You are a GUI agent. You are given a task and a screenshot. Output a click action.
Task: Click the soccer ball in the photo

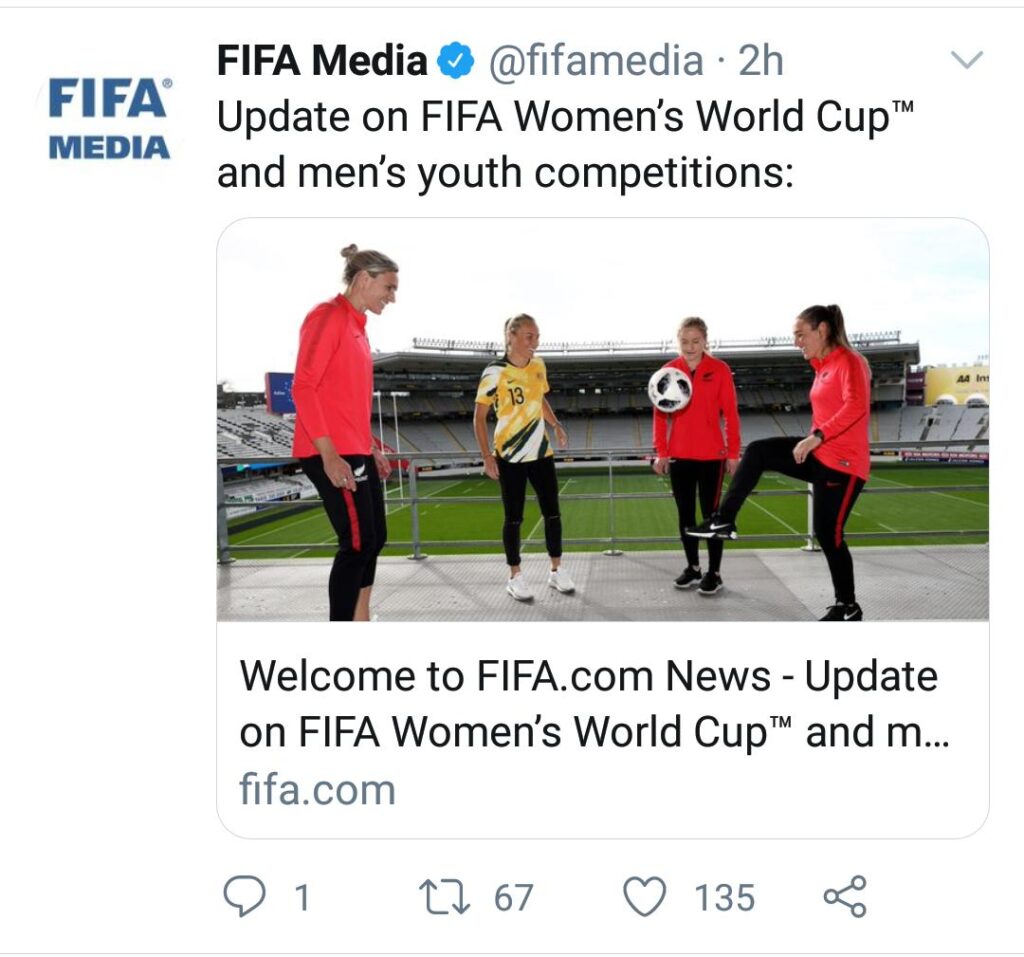pyautogui.click(x=669, y=389)
